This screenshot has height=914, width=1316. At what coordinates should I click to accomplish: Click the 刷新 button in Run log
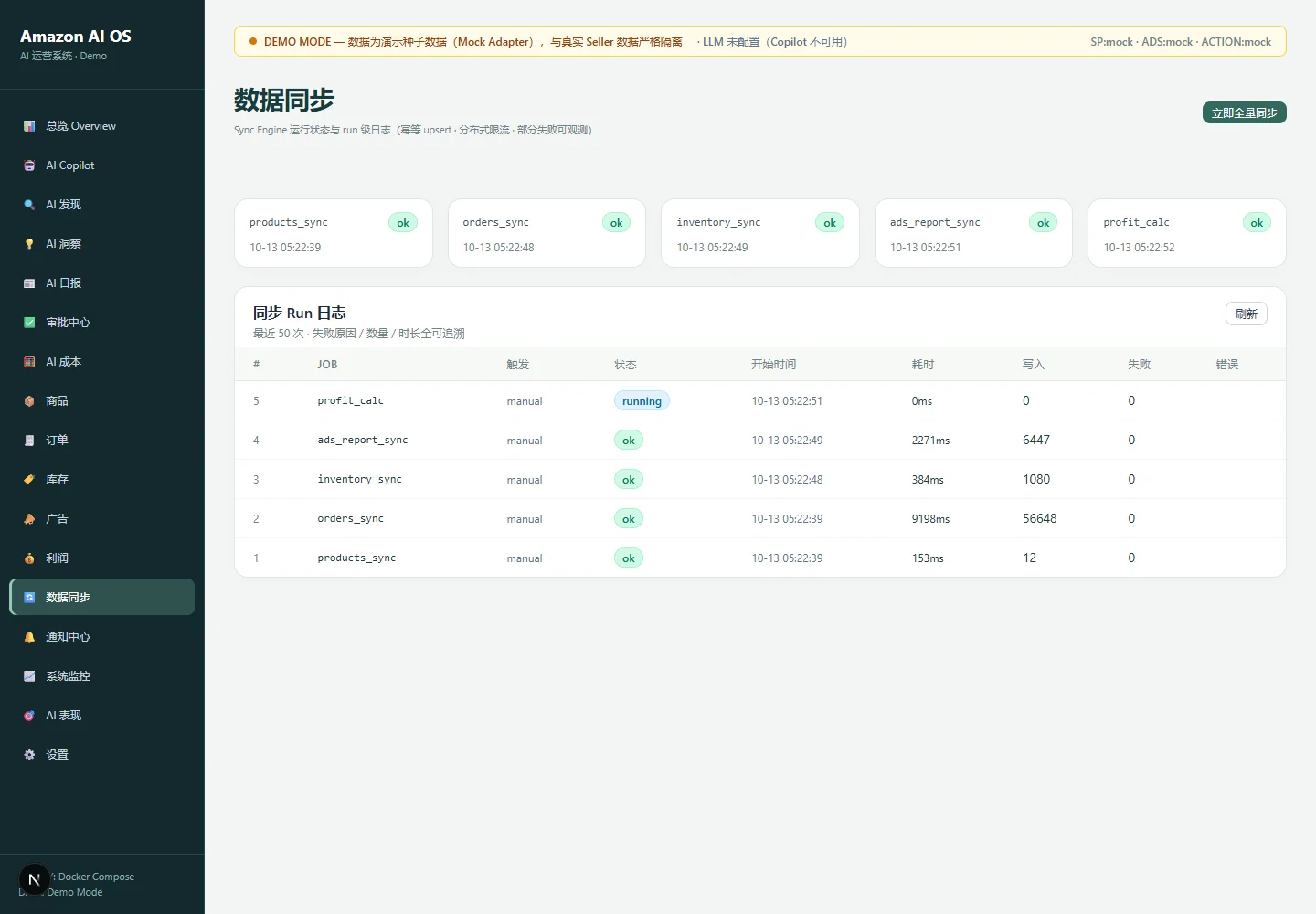(x=1246, y=314)
